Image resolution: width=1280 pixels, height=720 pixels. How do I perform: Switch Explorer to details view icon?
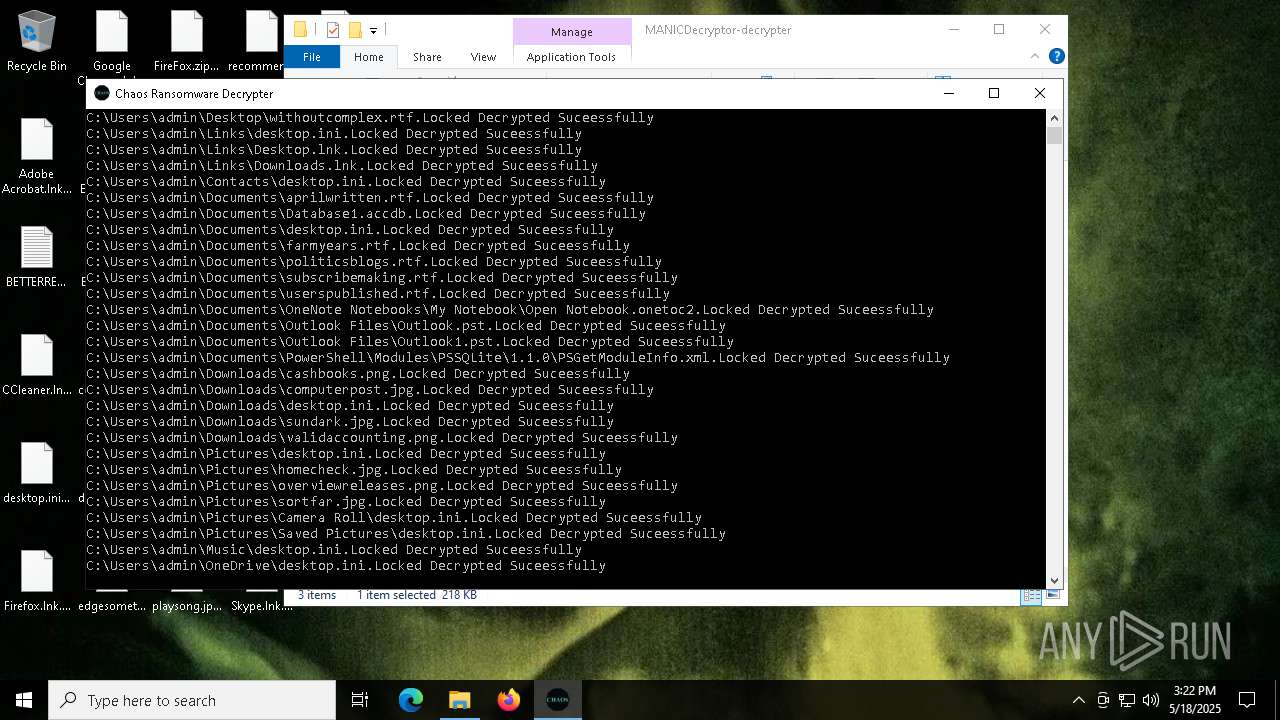coord(1030,595)
